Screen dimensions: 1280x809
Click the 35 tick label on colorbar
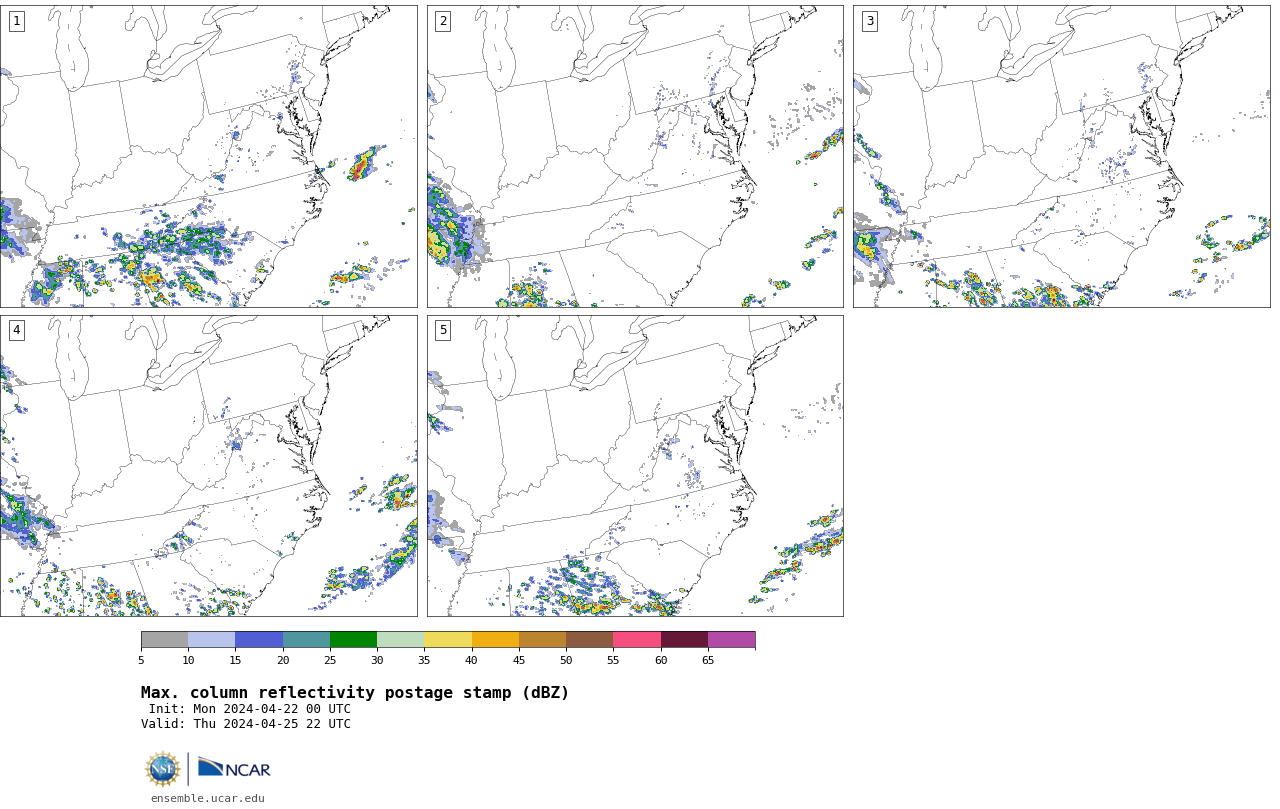click(424, 660)
